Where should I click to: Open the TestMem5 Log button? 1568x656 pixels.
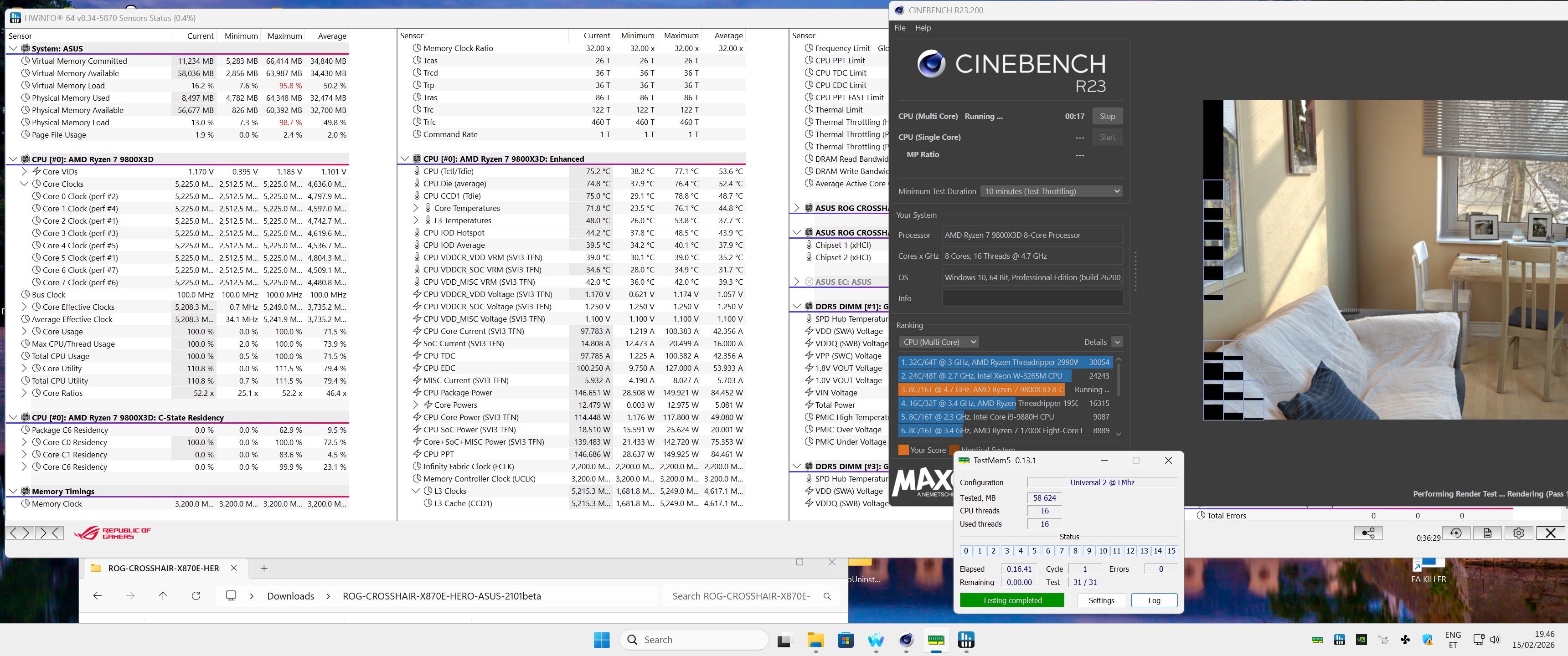coord(1154,600)
